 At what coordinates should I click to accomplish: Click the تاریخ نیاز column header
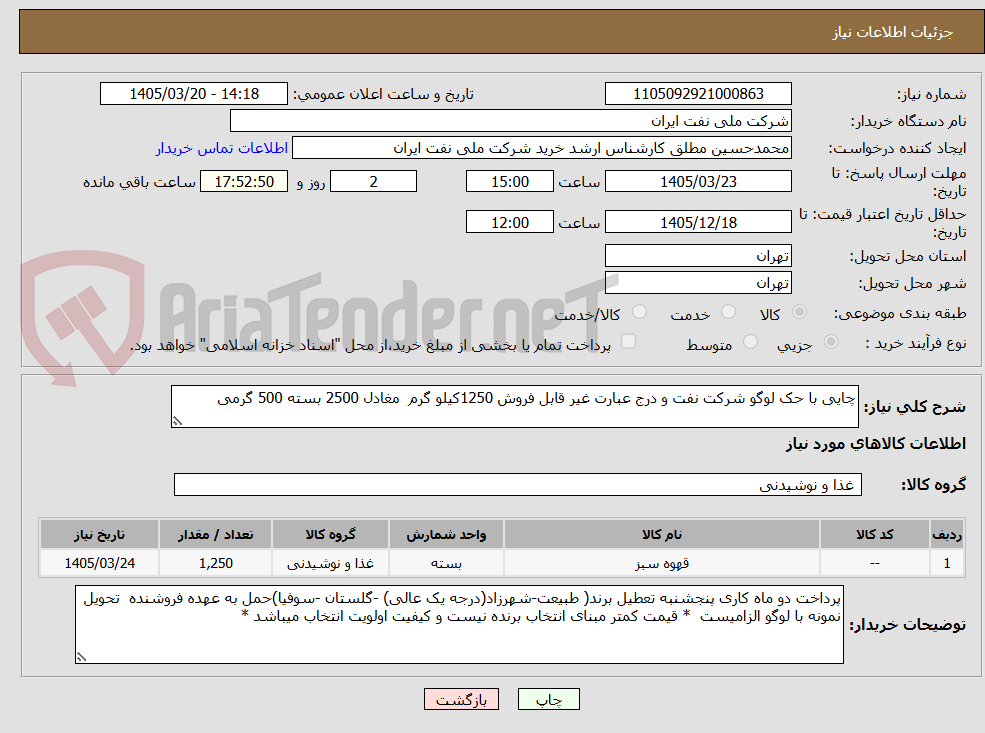[x=99, y=535]
